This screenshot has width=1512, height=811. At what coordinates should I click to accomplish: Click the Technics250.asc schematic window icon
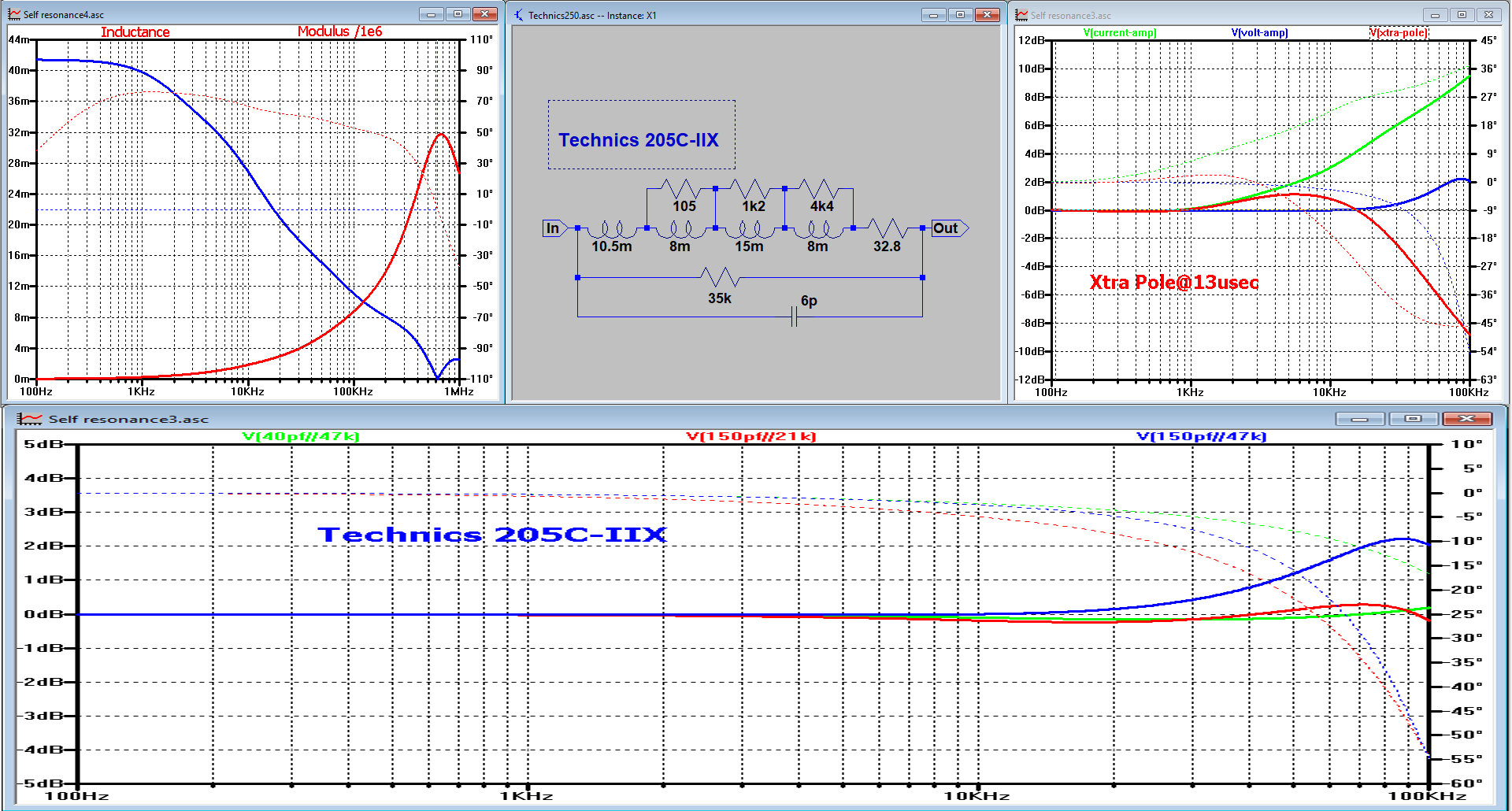coord(518,15)
